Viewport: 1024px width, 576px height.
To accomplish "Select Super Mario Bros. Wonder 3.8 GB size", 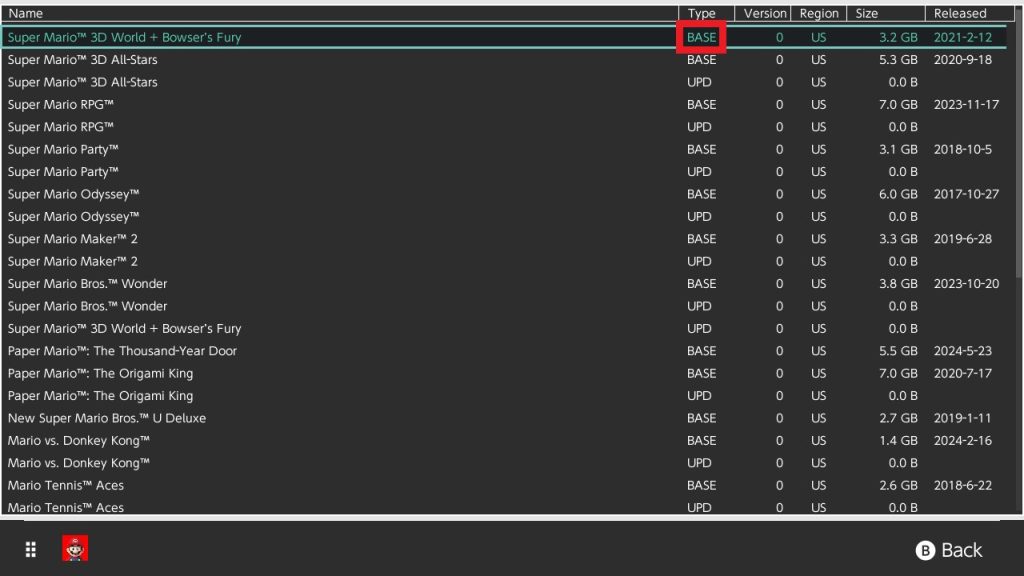I will point(898,283).
